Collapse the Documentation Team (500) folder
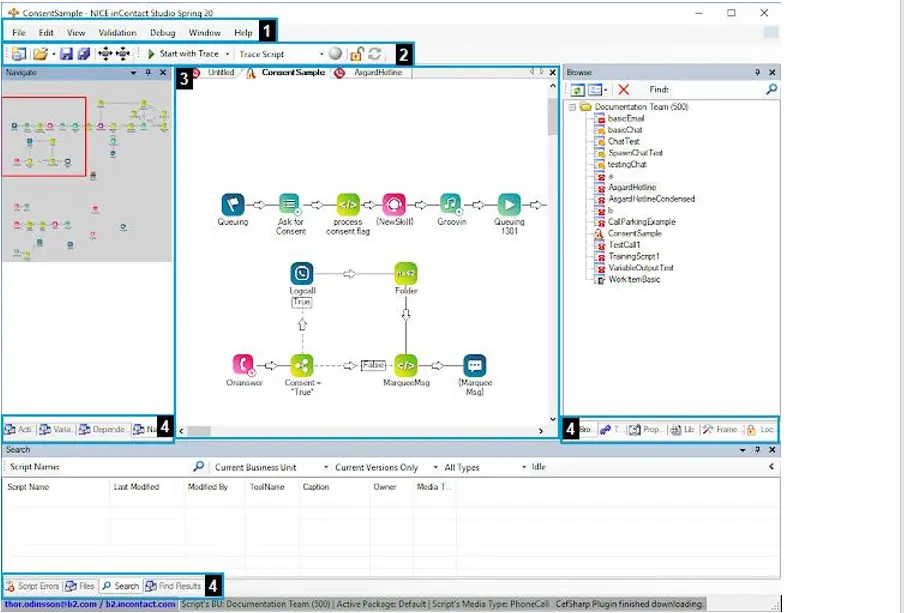The width and height of the screenshot is (904, 613). click(x=572, y=107)
